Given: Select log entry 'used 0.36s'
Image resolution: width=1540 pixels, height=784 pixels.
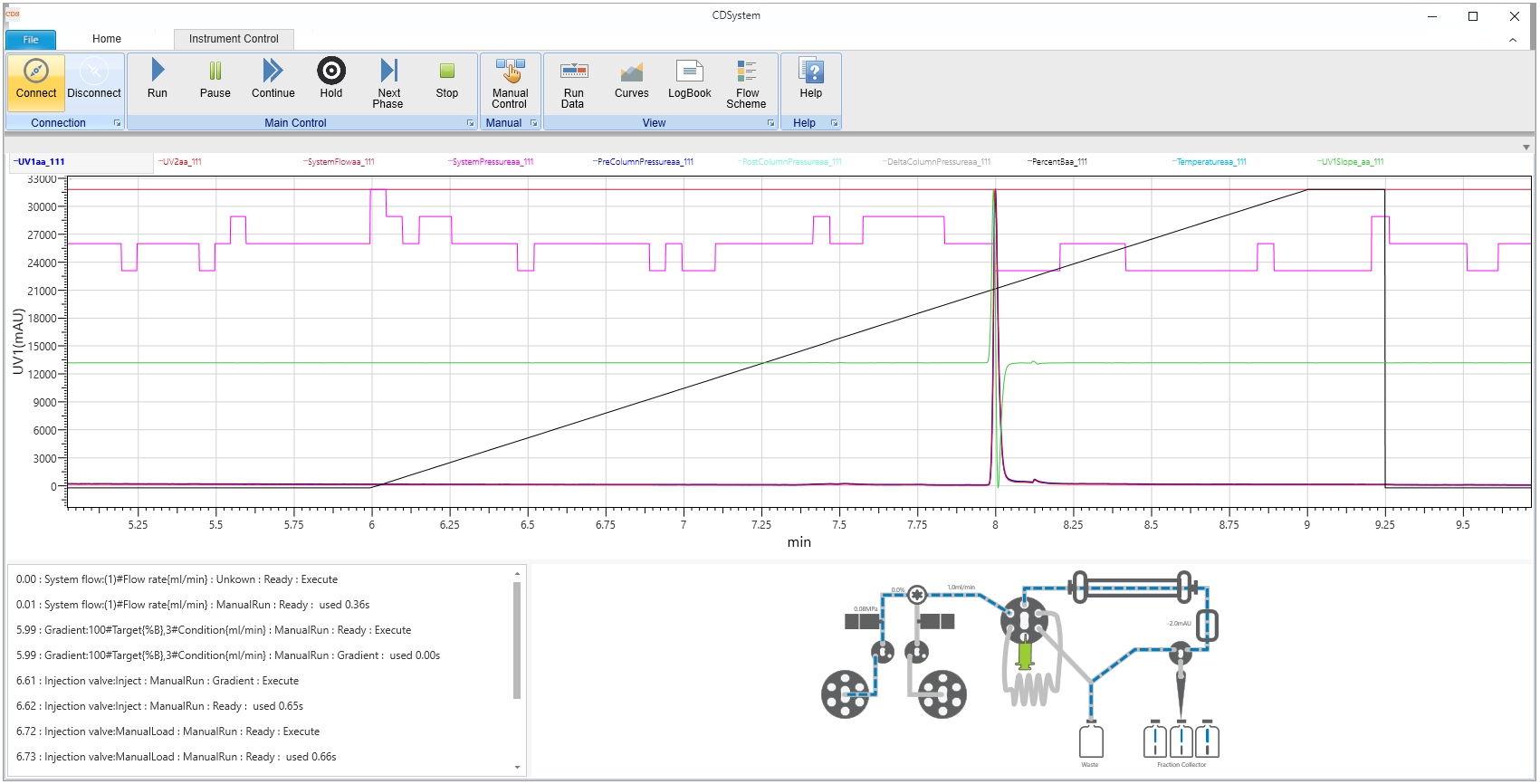Looking at the screenshot, I should [x=193, y=605].
